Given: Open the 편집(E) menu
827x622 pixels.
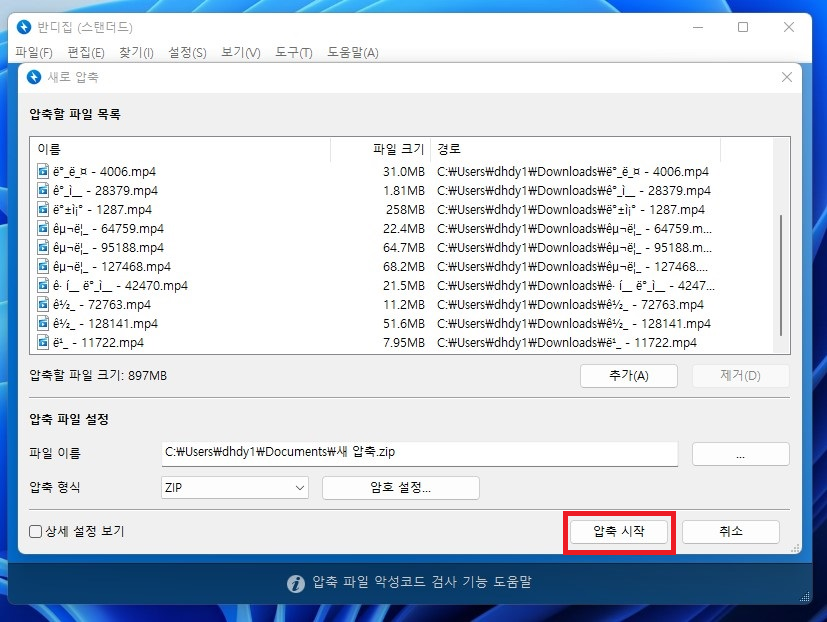Looking at the screenshot, I should [x=86, y=52].
